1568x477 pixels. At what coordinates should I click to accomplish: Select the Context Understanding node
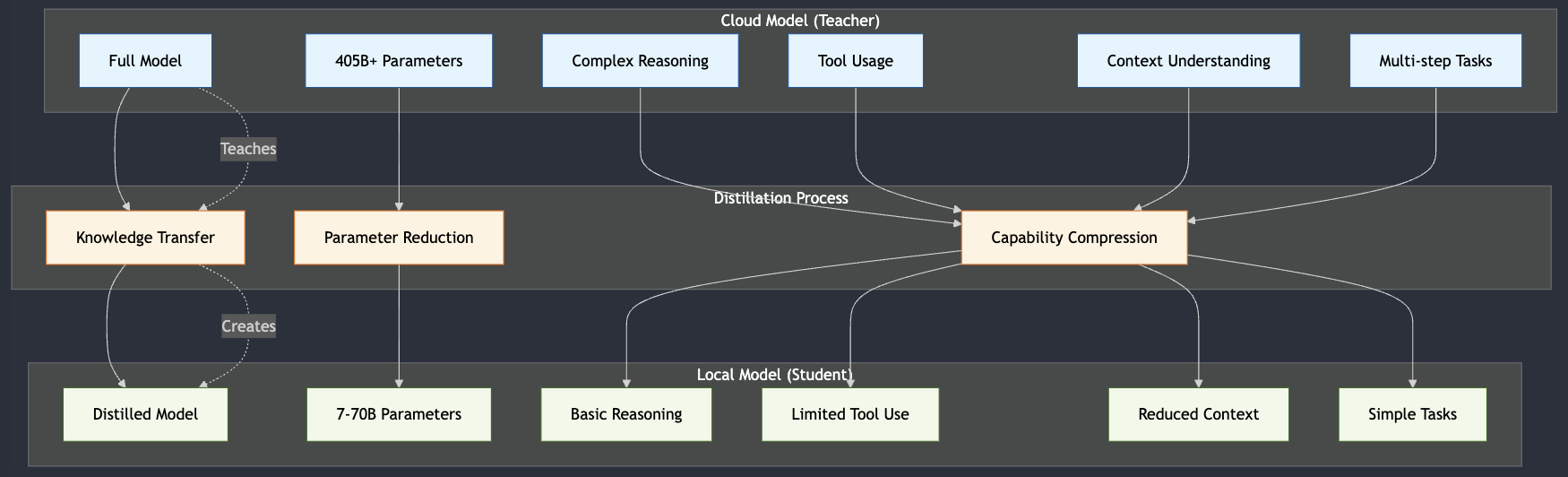click(1188, 61)
